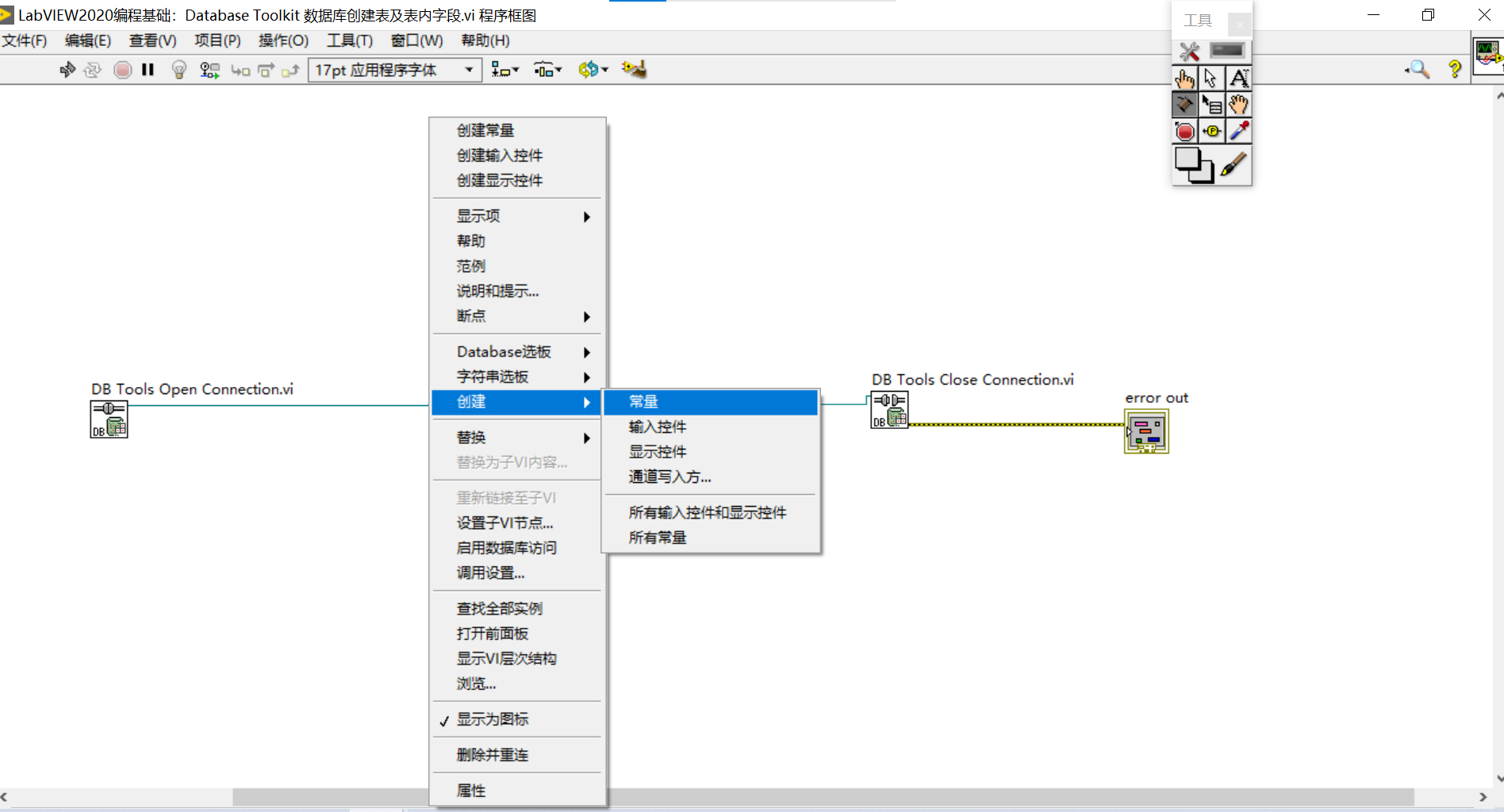Click the clean up diagram broom icon
1504x812 pixels.
click(x=634, y=70)
